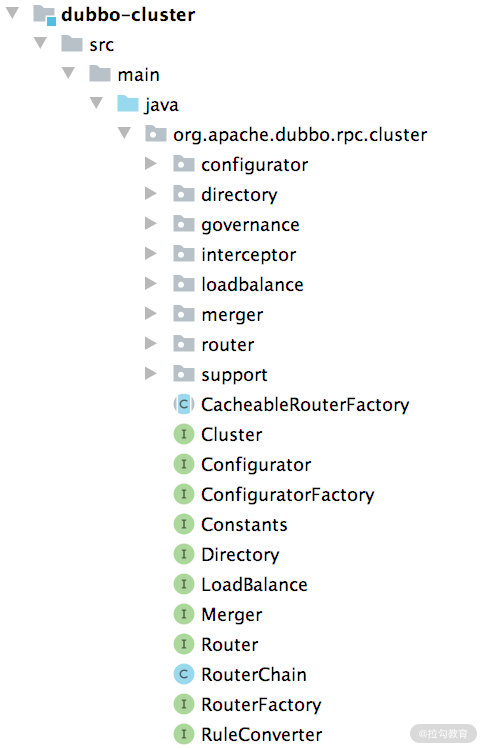Click the CacheableRouterFactory abstract class icon
This screenshot has width=484, height=749.
pos(183,404)
